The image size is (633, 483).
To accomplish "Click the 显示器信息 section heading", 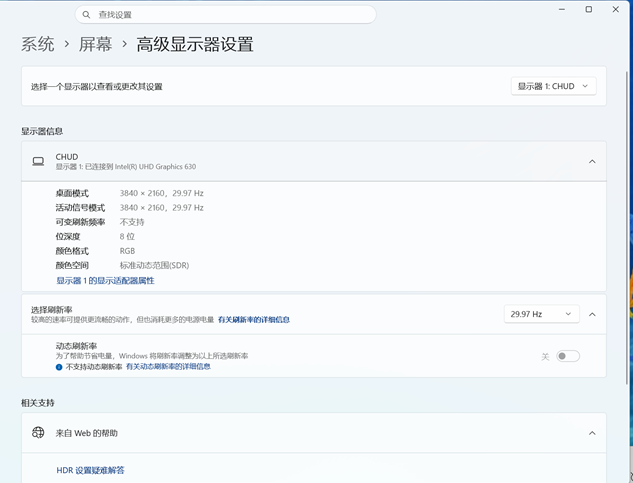I will [x=42, y=131].
